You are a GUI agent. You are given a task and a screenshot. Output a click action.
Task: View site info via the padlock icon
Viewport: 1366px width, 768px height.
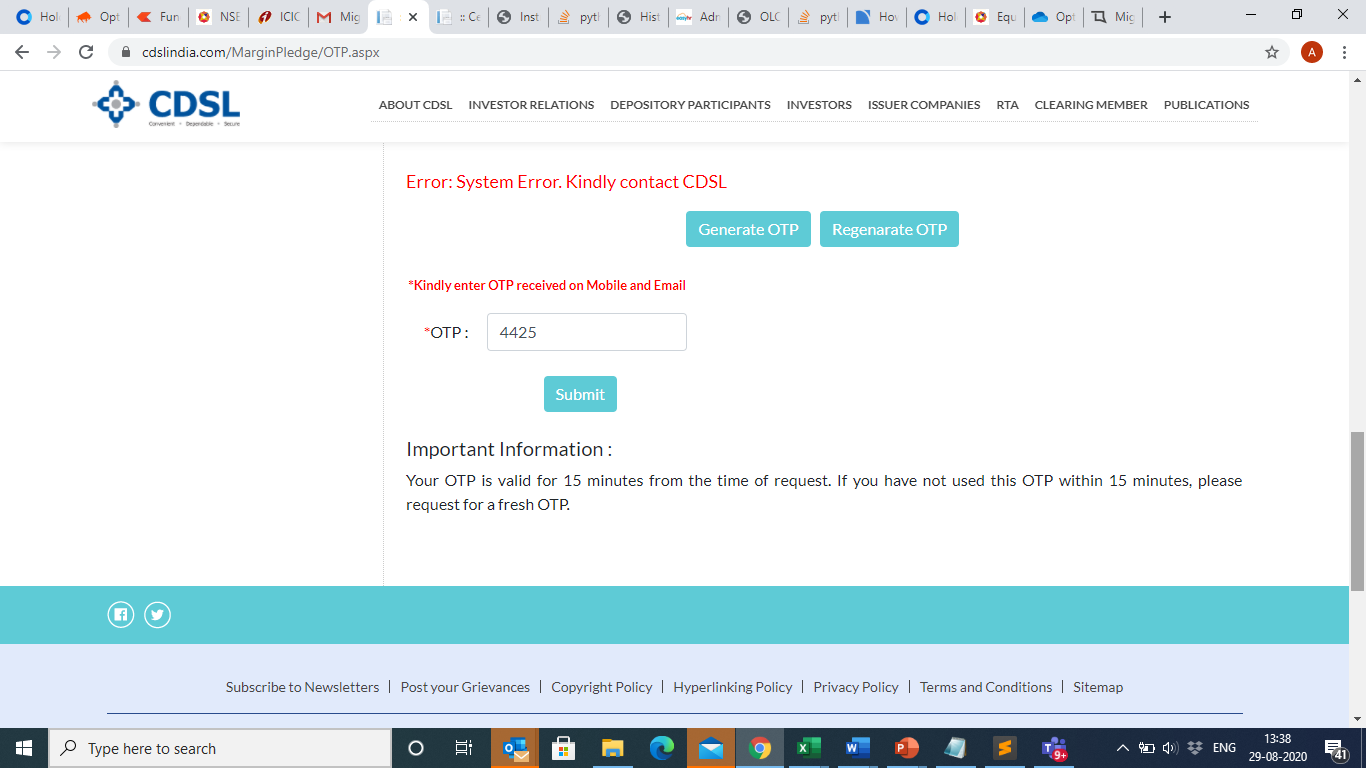(x=126, y=52)
